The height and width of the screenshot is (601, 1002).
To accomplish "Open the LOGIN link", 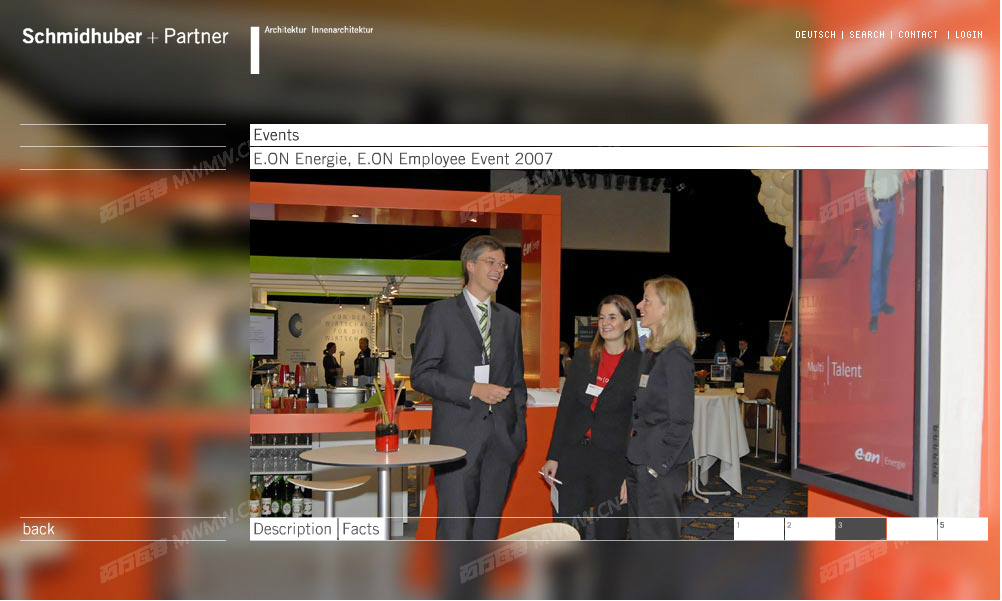I will point(969,35).
